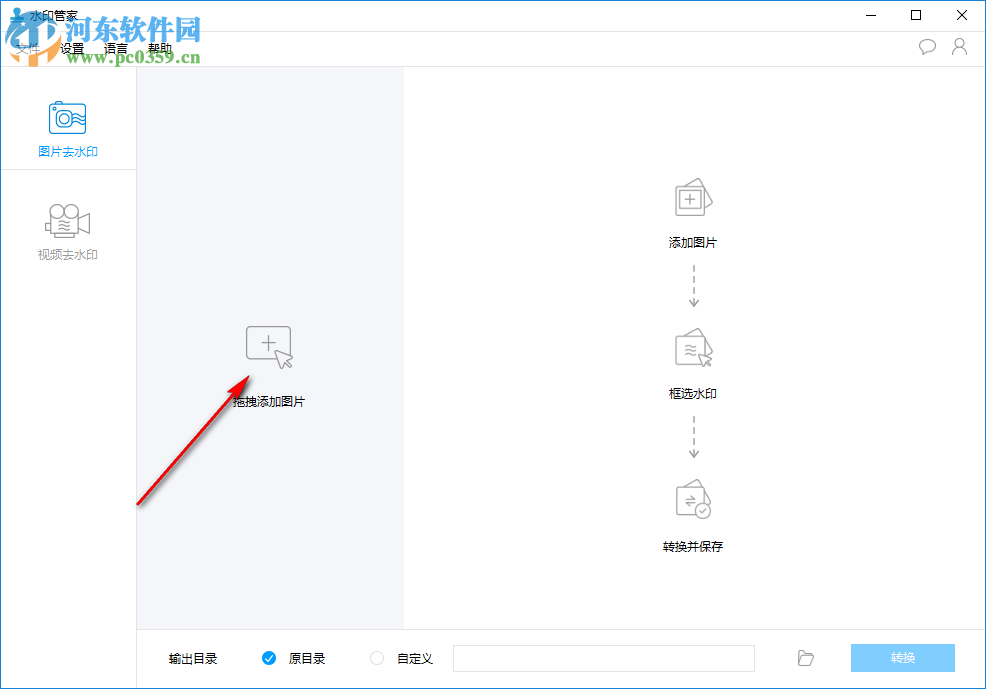Toggle the blue 原目录 checkmark
The height and width of the screenshot is (689, 986).
[x=269, y=658]
